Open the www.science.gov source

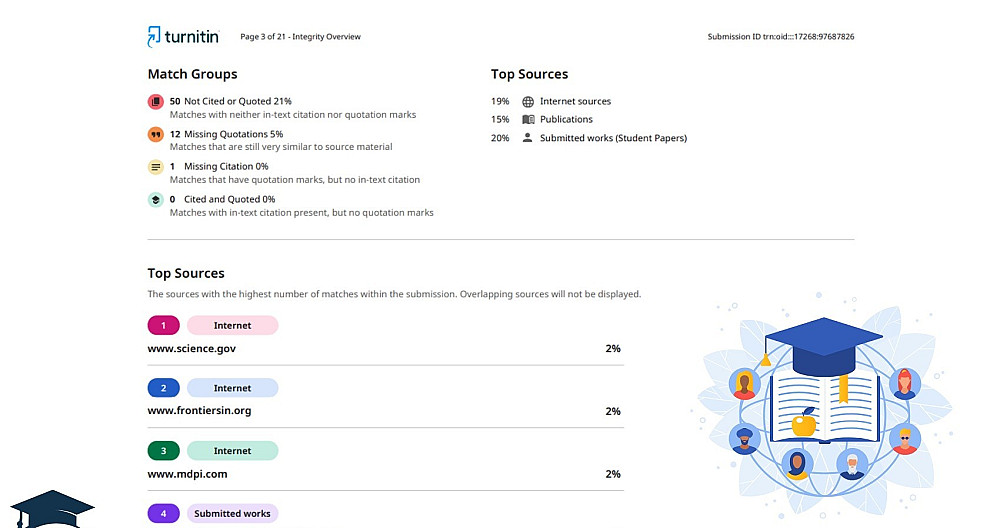tap(192, 349)
